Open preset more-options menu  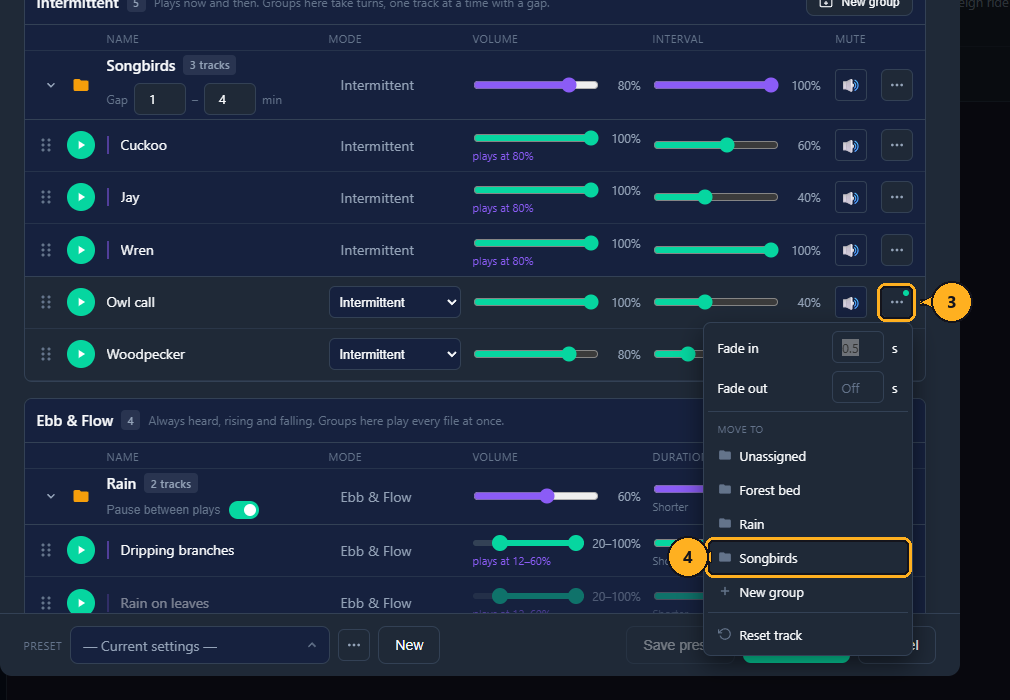[354, 645]
